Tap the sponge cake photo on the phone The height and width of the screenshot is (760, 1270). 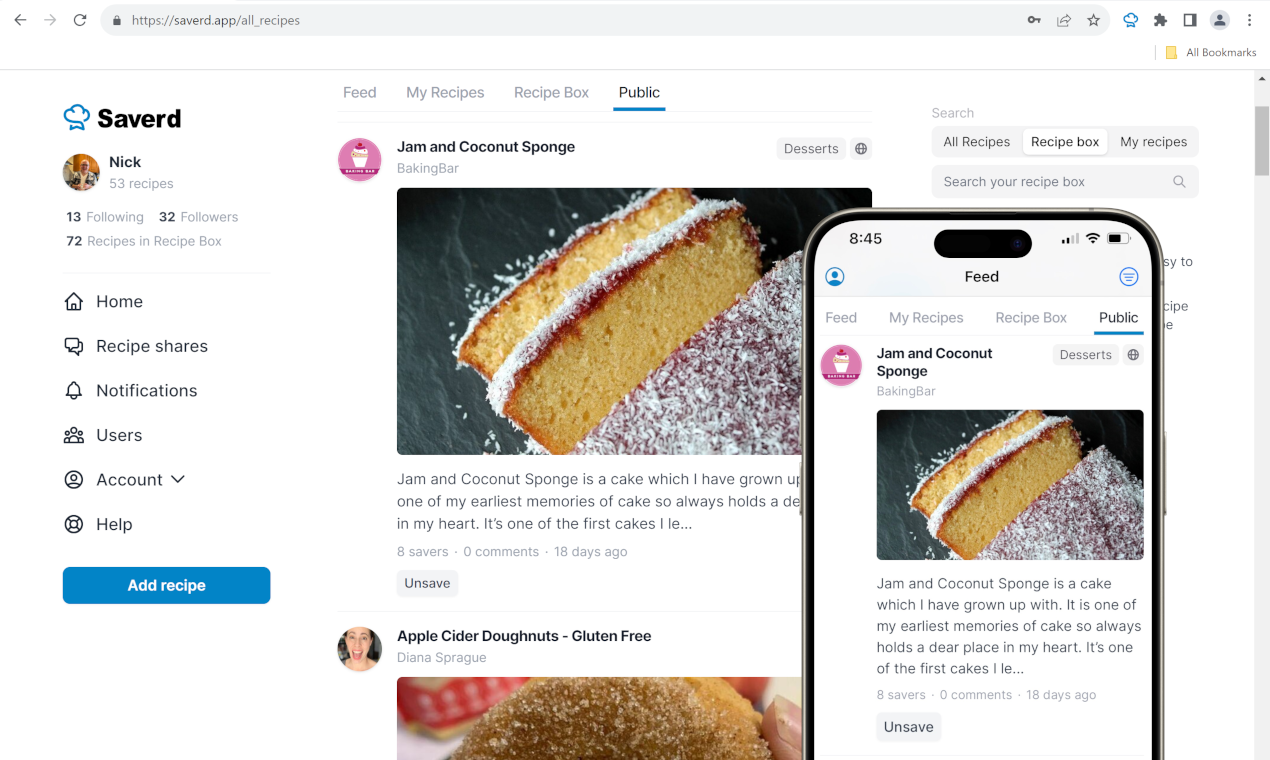coord(1010,485)
